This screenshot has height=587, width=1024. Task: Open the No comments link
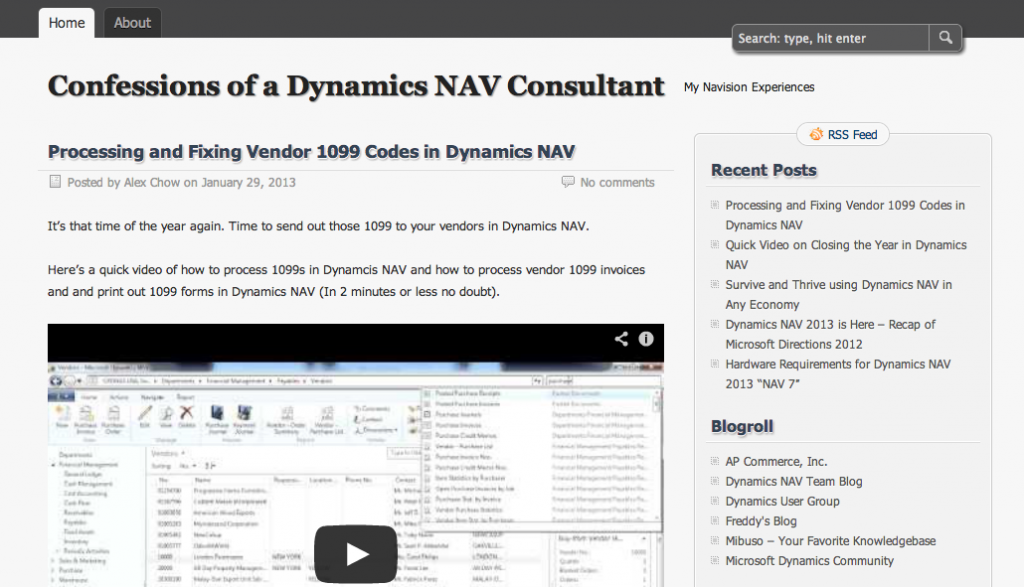[617, 182]
